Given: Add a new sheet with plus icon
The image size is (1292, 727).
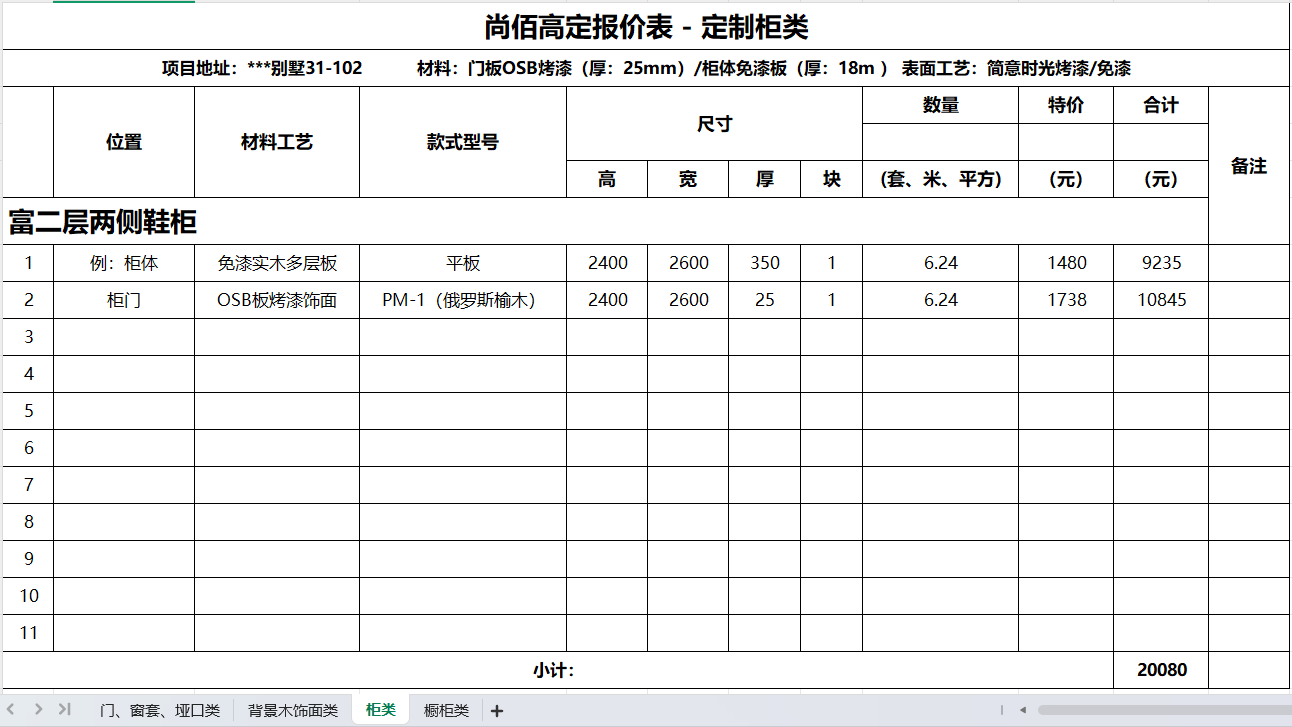Looking at the screenshot, I should tap(497, 711).
